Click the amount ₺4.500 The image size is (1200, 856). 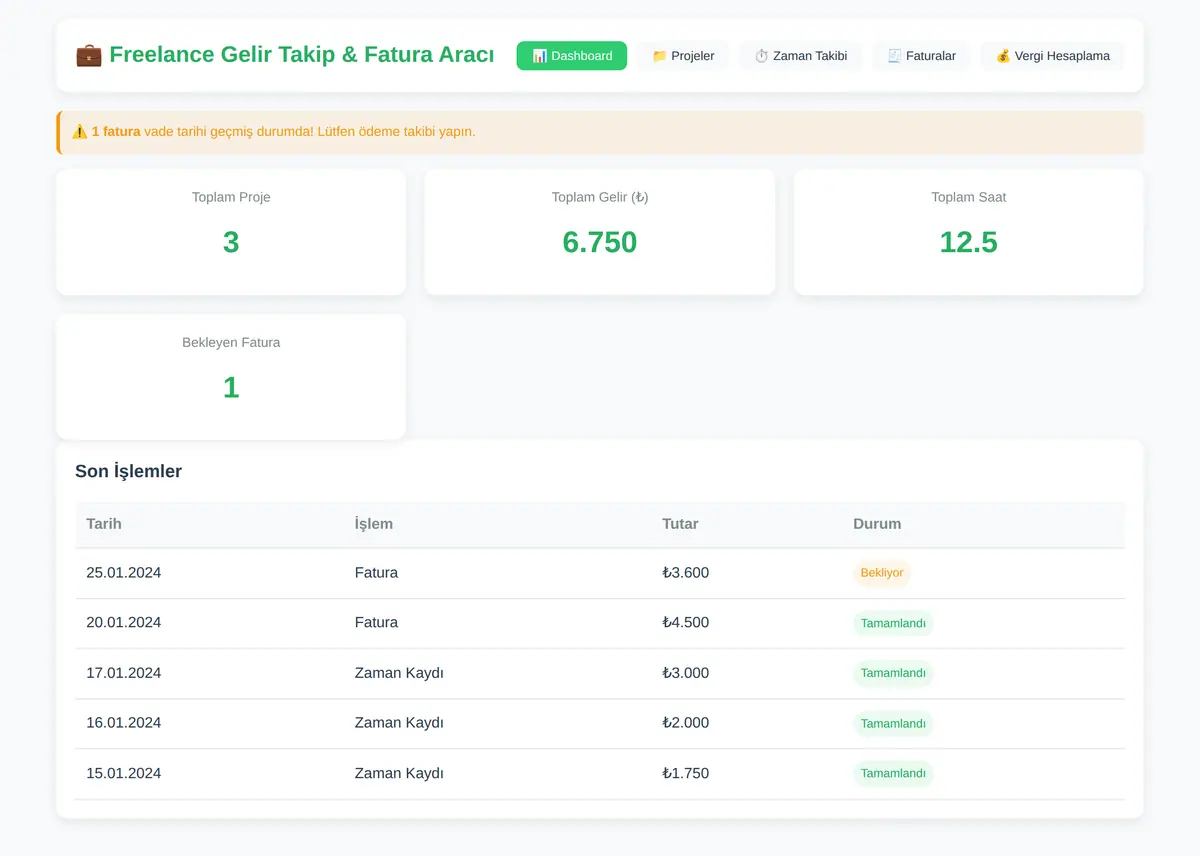coord(686,623)
